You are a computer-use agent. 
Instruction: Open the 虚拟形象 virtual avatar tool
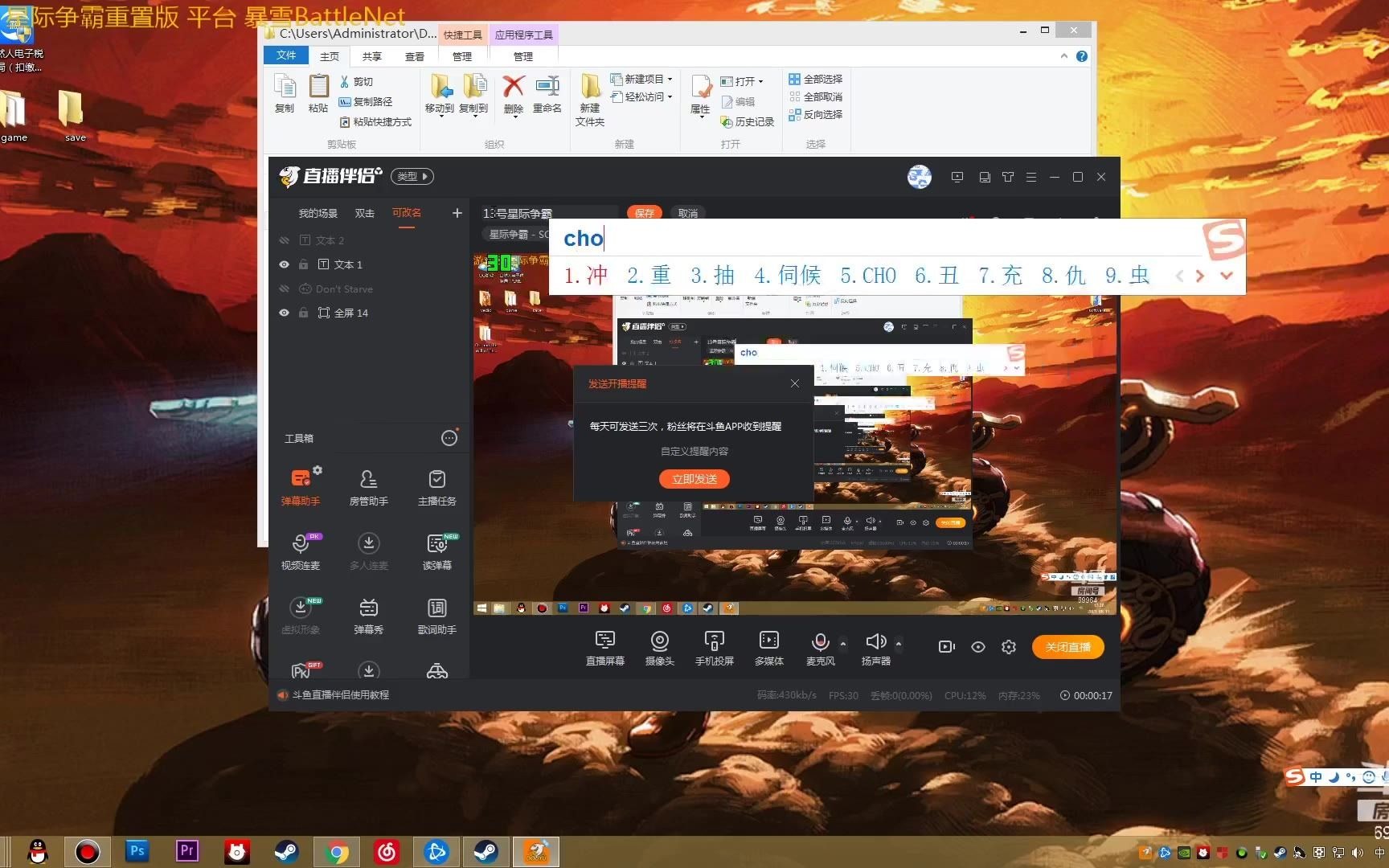pos(301,616)
